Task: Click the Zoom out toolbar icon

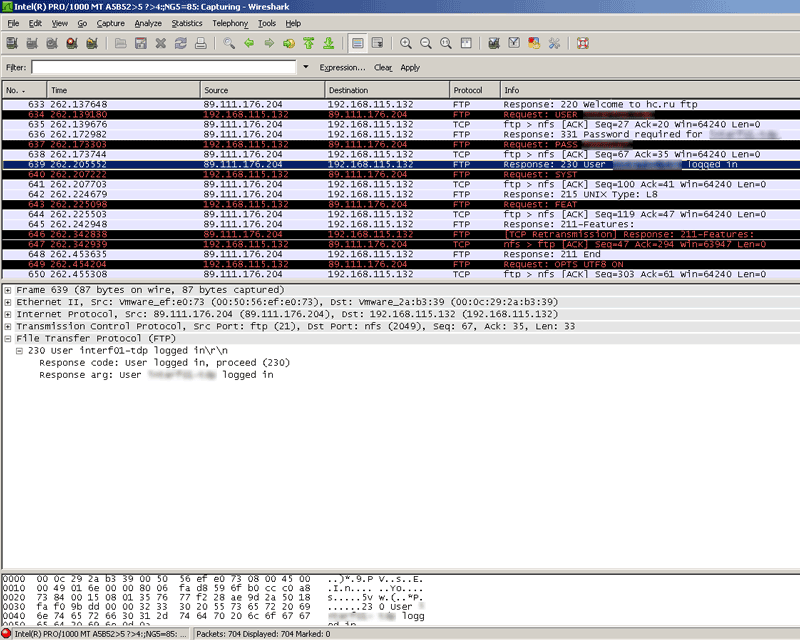Action: (x=426, y=44)
